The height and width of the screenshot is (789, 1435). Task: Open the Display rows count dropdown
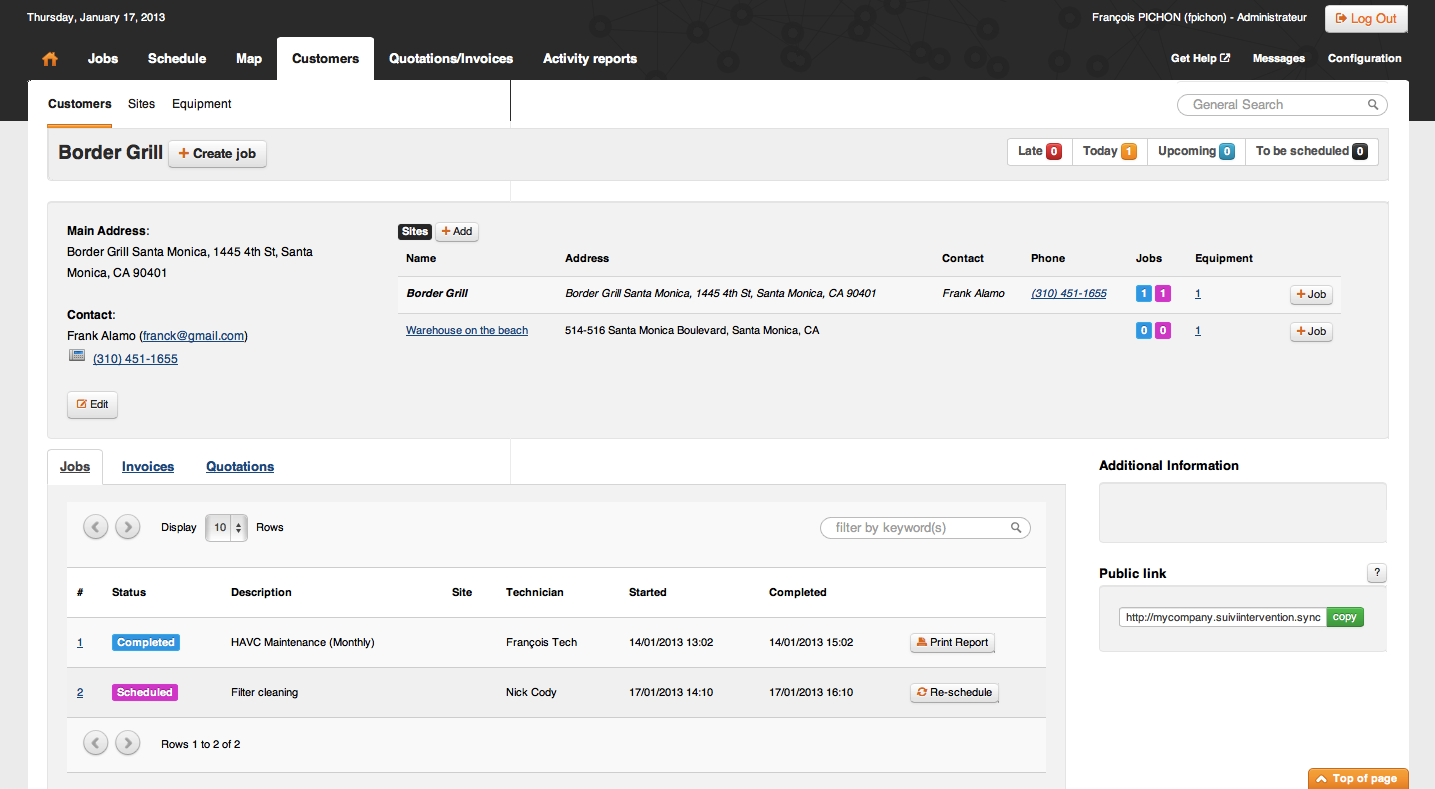pyautogui.click(x=226, y=528)
